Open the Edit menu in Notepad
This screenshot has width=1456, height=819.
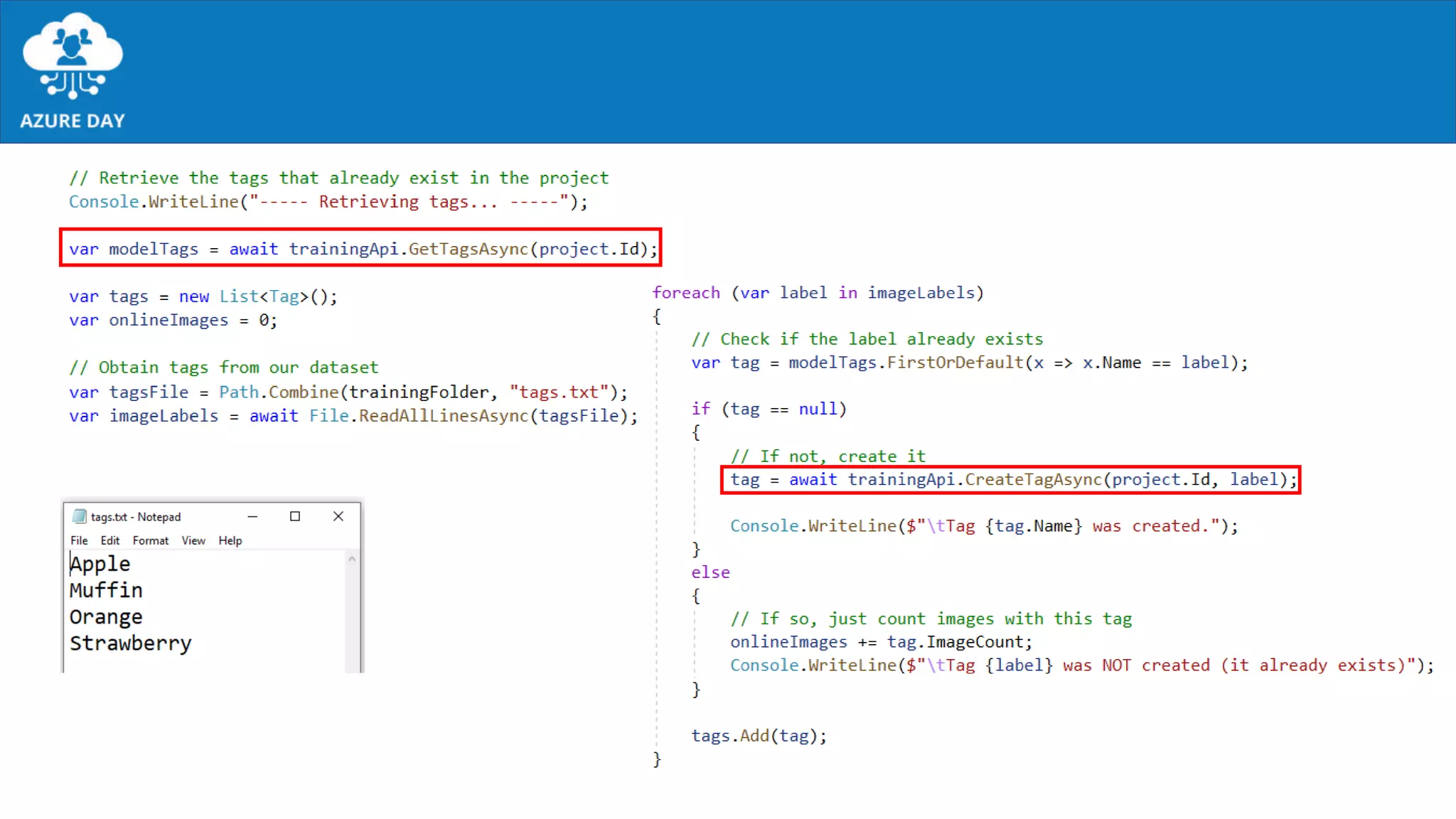pyautogui.click(x=109, y=540)
